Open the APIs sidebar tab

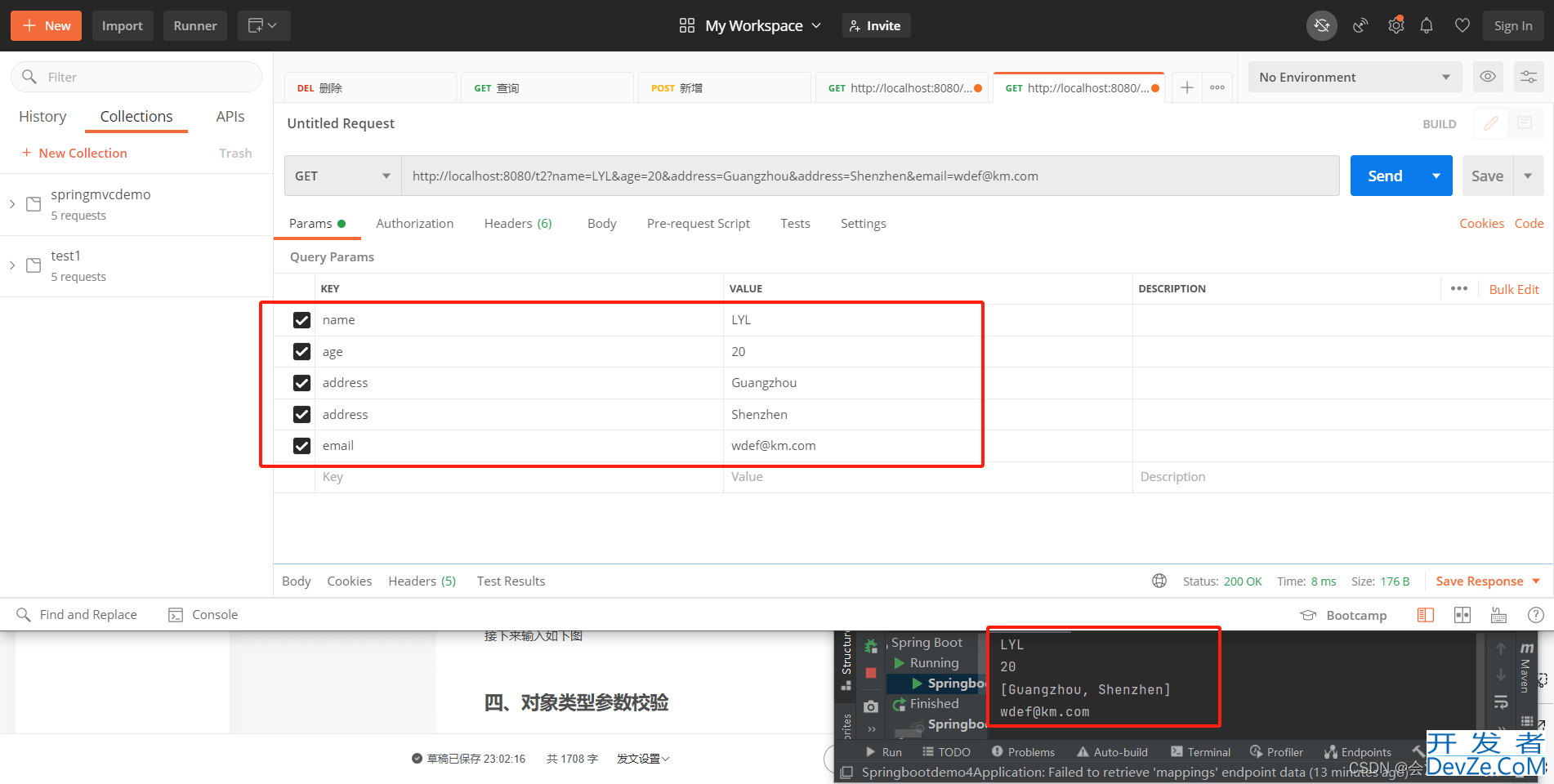point(230,117)
